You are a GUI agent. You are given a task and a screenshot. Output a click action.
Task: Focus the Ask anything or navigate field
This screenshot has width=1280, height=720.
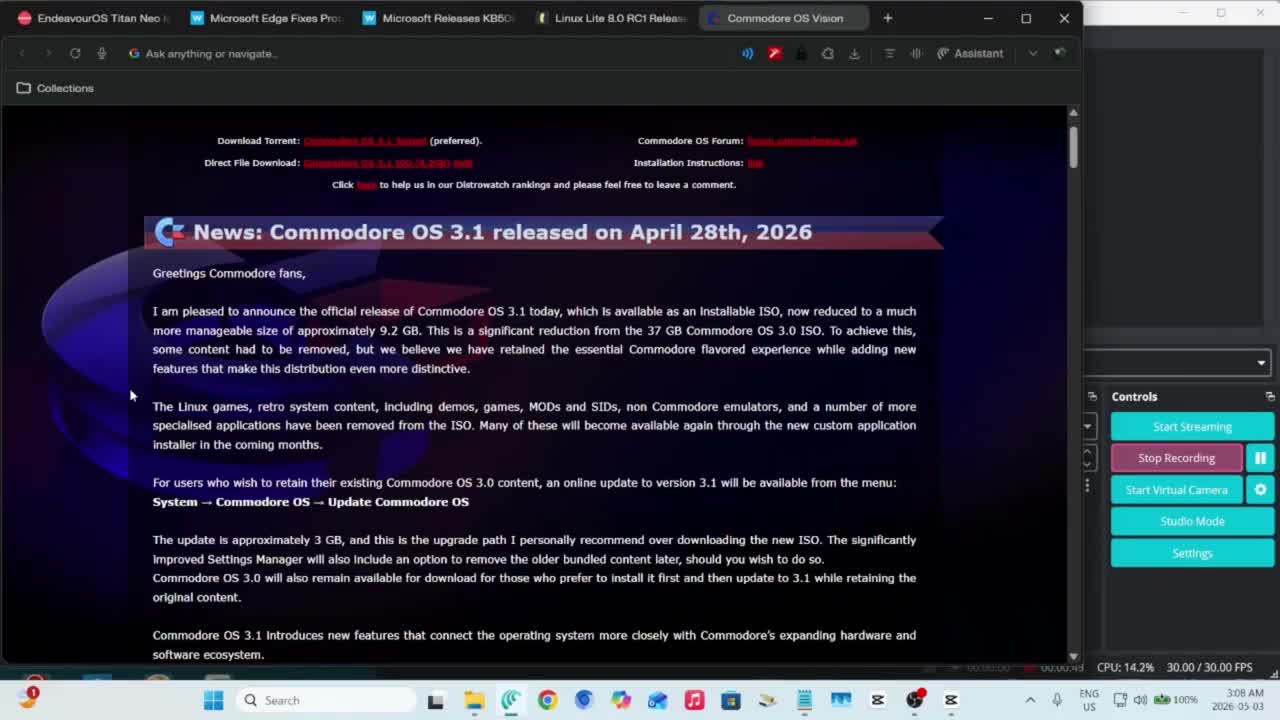430,53
